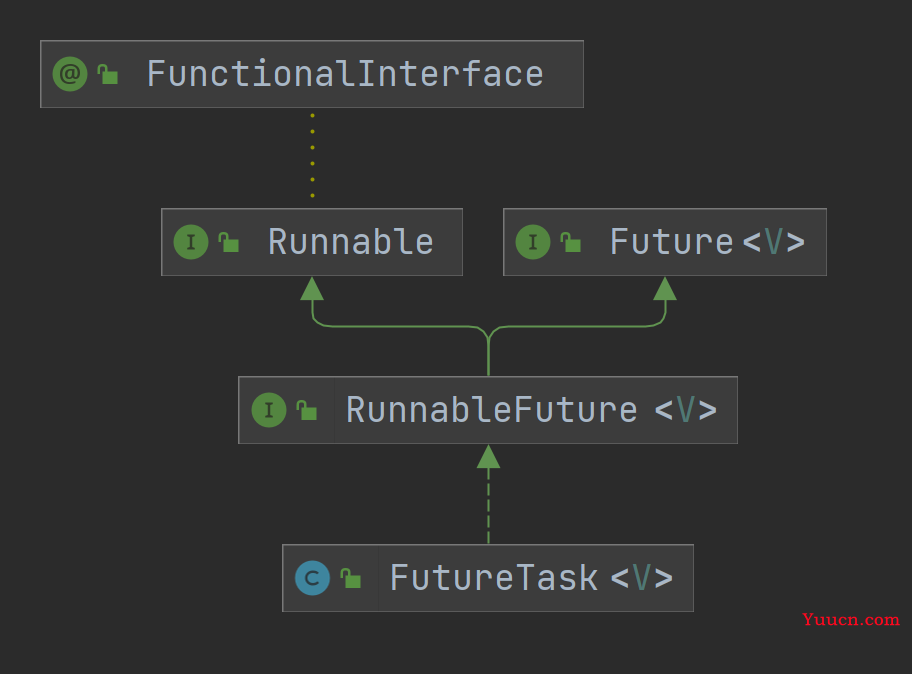Select the FunctionalInterface node label
The image size is (912, 674).
(x=345, y=74)
